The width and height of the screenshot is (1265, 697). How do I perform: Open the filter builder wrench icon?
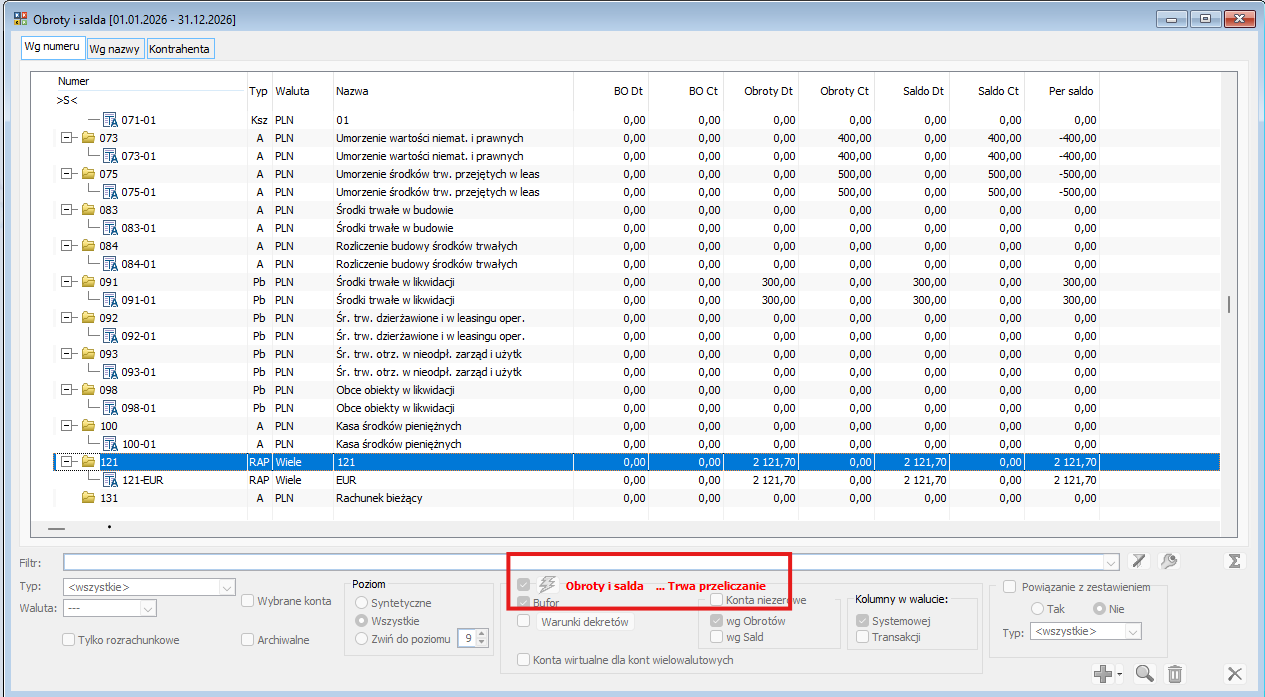pyautogui.click(x=1167, y=561)
